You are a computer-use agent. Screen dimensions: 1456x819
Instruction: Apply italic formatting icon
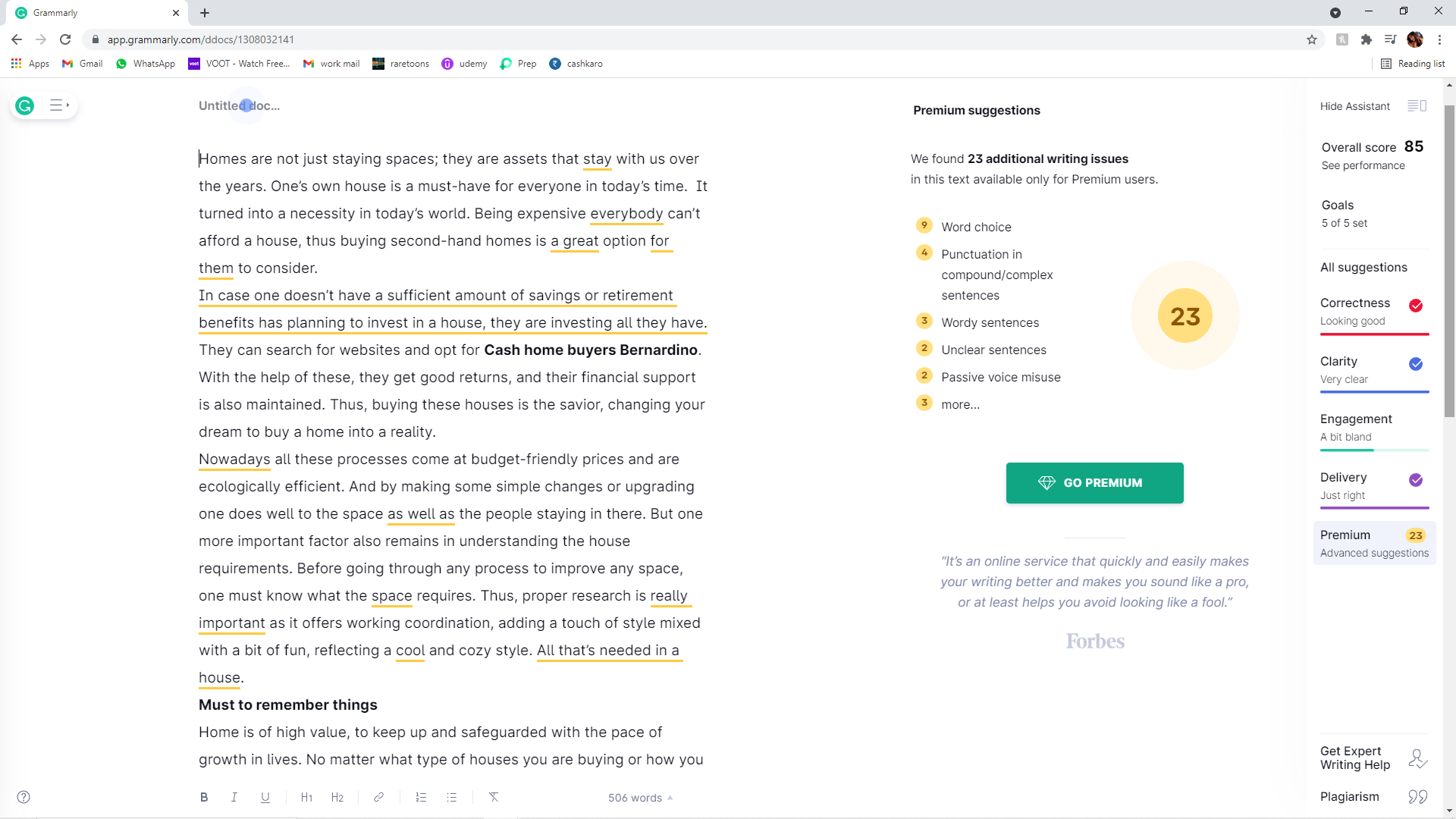pyautogui.click(x=234, y=797)
